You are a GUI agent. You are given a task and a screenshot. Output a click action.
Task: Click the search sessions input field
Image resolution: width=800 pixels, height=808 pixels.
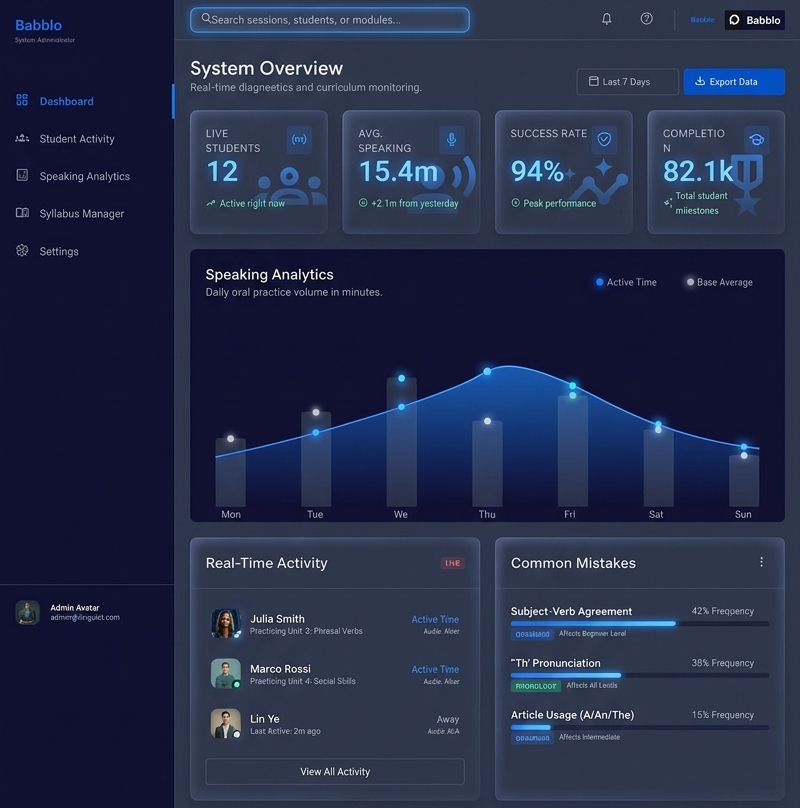[x=330, y=20]
